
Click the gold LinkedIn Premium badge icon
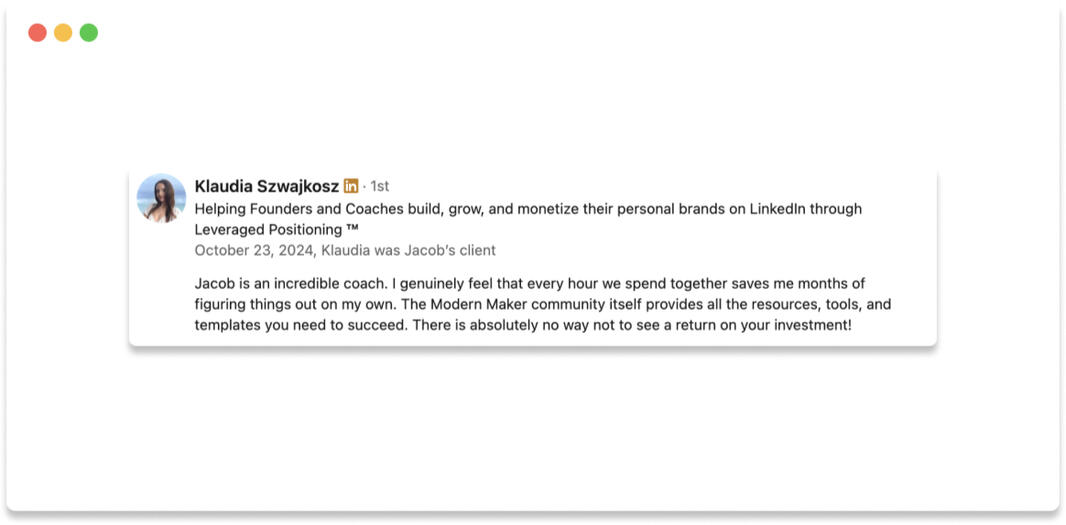351,186
